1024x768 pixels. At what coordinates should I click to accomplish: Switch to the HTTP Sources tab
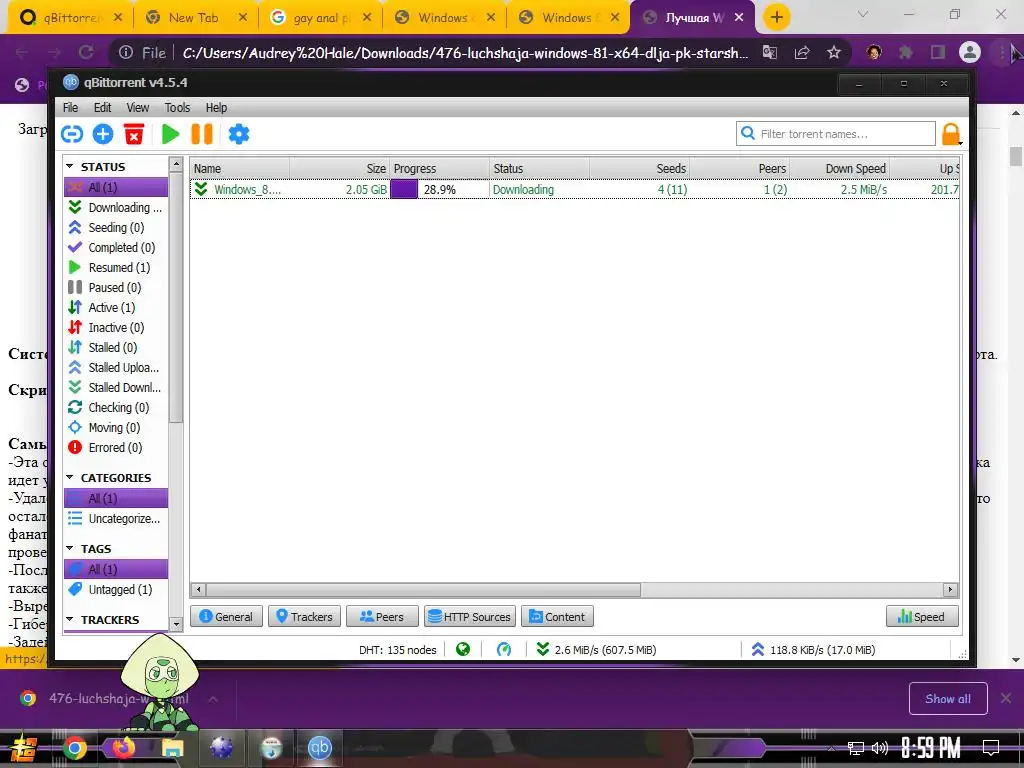[470, 616]
